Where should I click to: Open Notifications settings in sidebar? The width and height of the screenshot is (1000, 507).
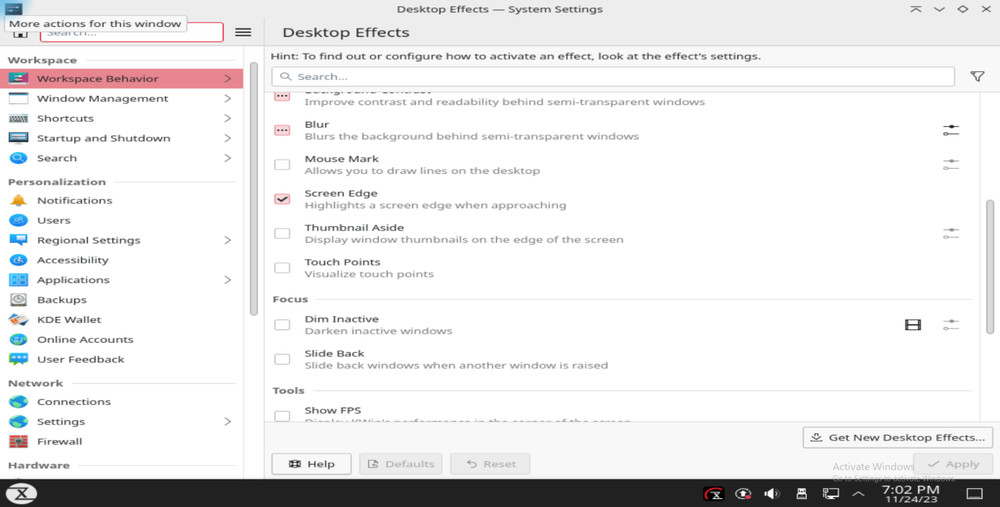(74, 200)
